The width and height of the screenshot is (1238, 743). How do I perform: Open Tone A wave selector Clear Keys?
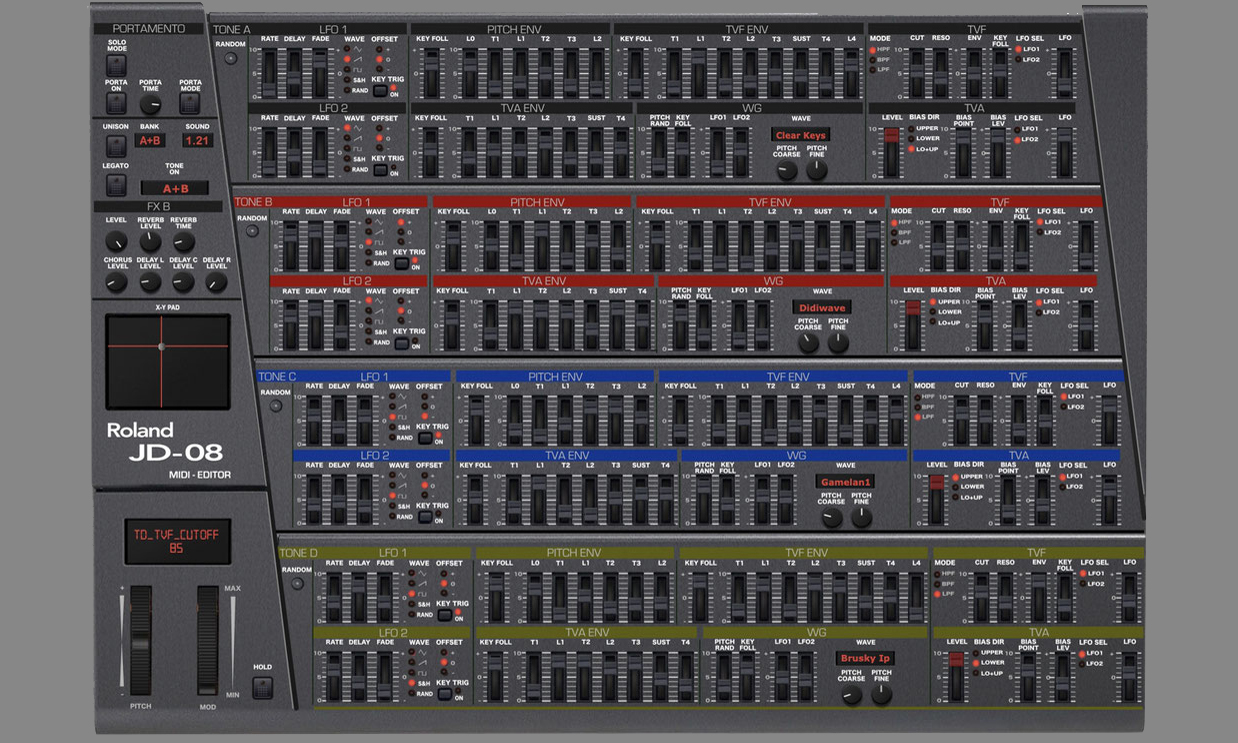[801, 135]
